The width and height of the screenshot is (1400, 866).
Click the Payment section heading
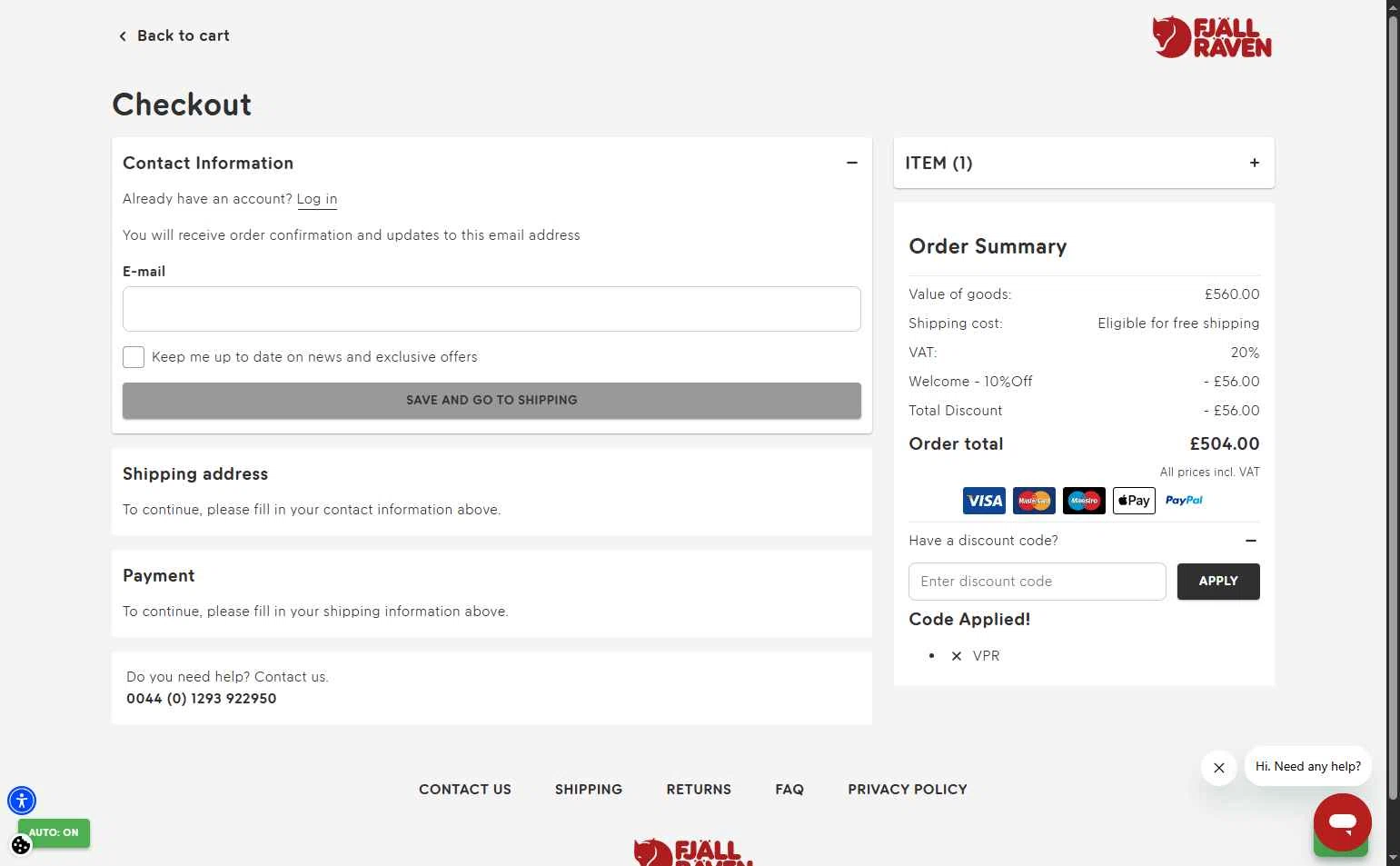click(x=159, y=576)
